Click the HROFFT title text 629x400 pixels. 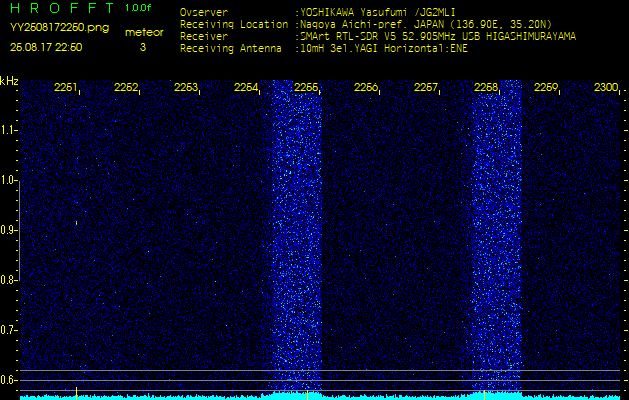click(63, 8)
